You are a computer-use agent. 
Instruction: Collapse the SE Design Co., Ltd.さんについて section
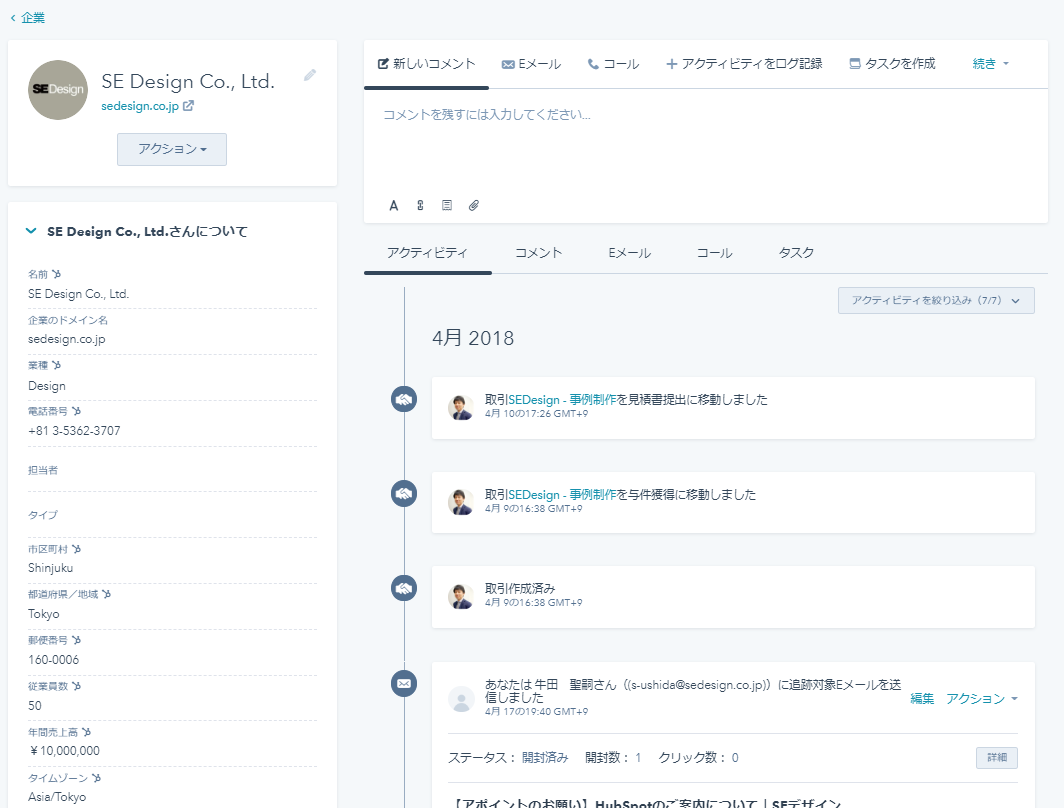(x=31, y=231)
